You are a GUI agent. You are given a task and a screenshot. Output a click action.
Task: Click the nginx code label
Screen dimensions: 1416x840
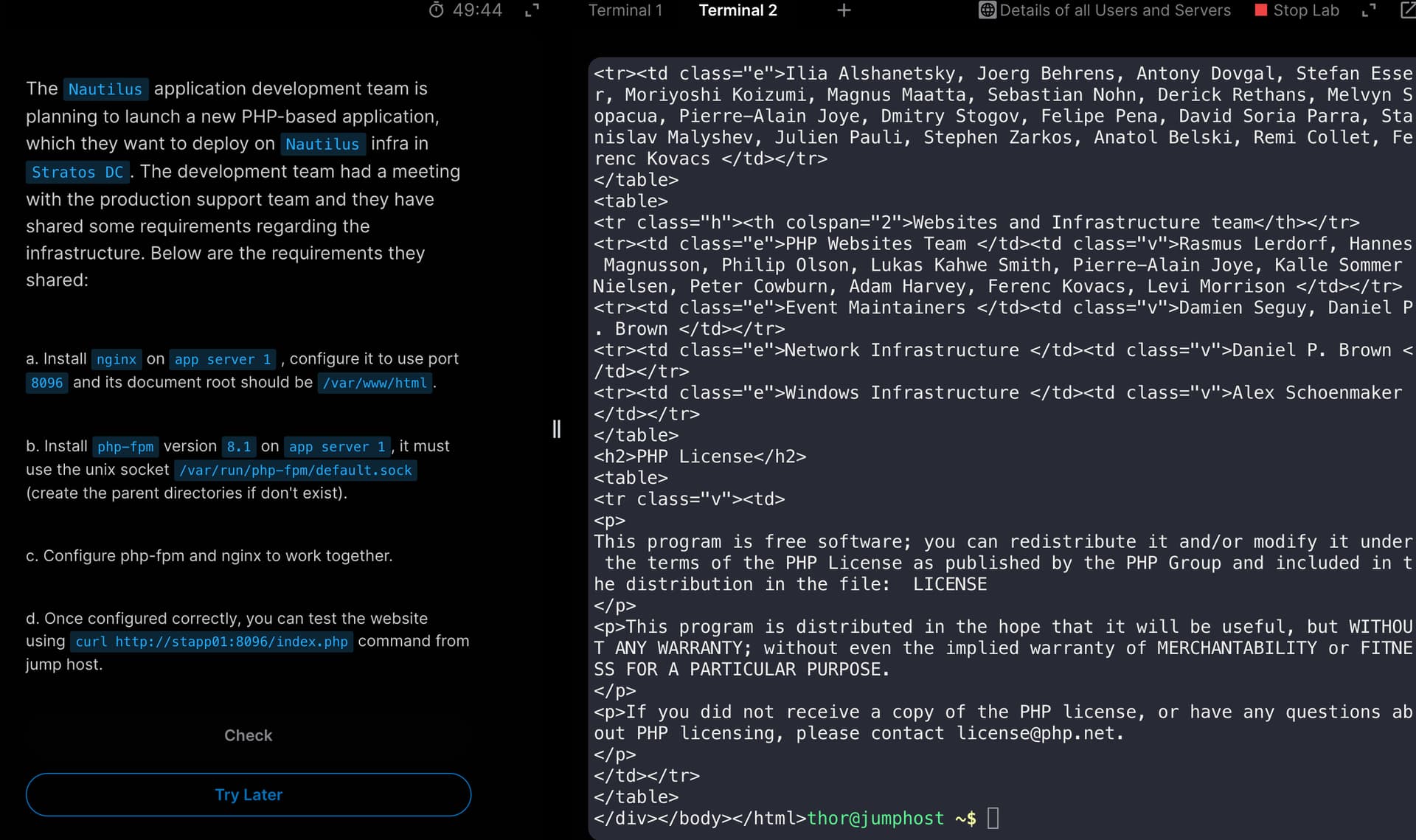pos(117,359)
